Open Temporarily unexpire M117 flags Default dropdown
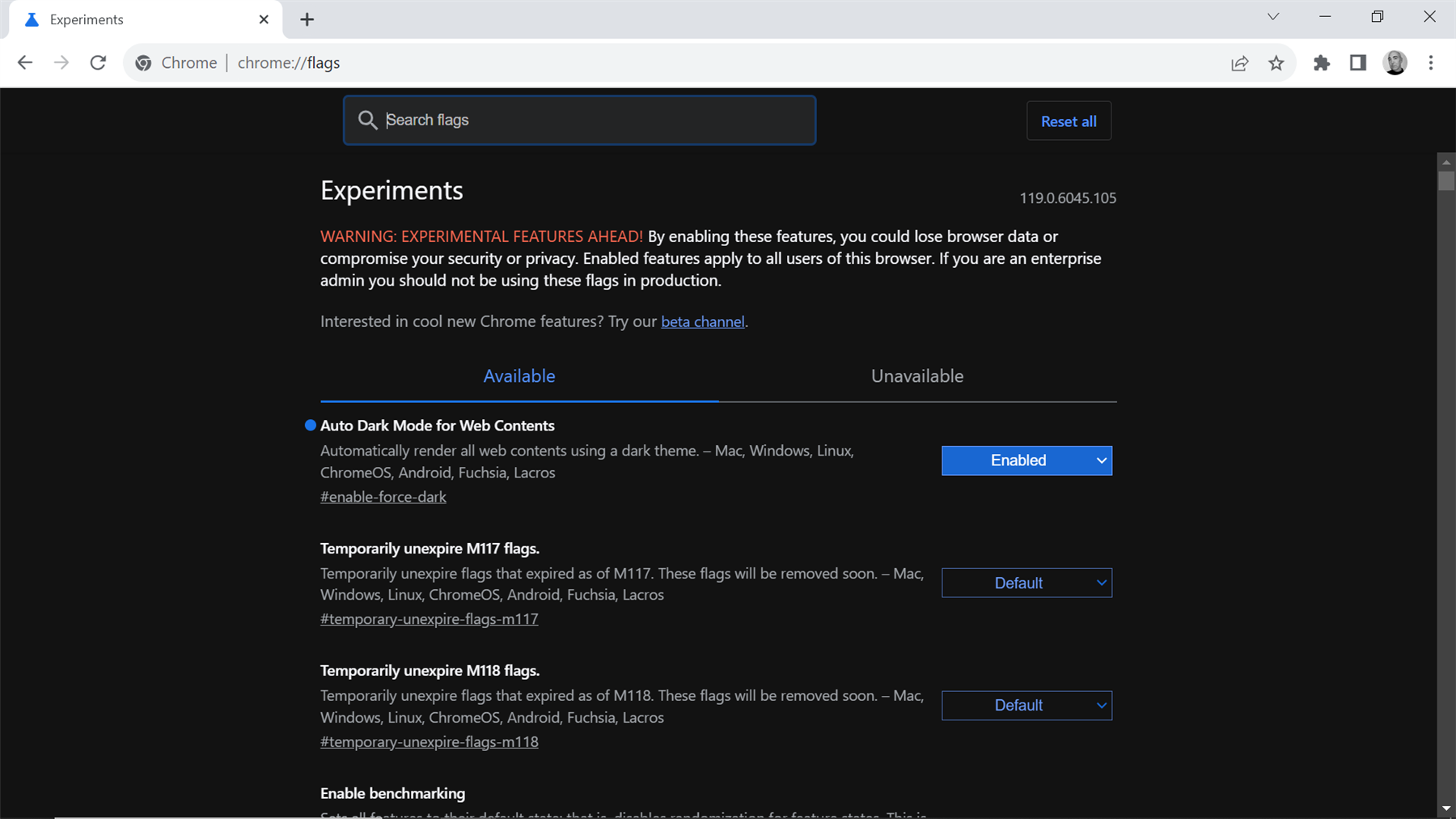 pyautogui.click(x=1026, y=583)
